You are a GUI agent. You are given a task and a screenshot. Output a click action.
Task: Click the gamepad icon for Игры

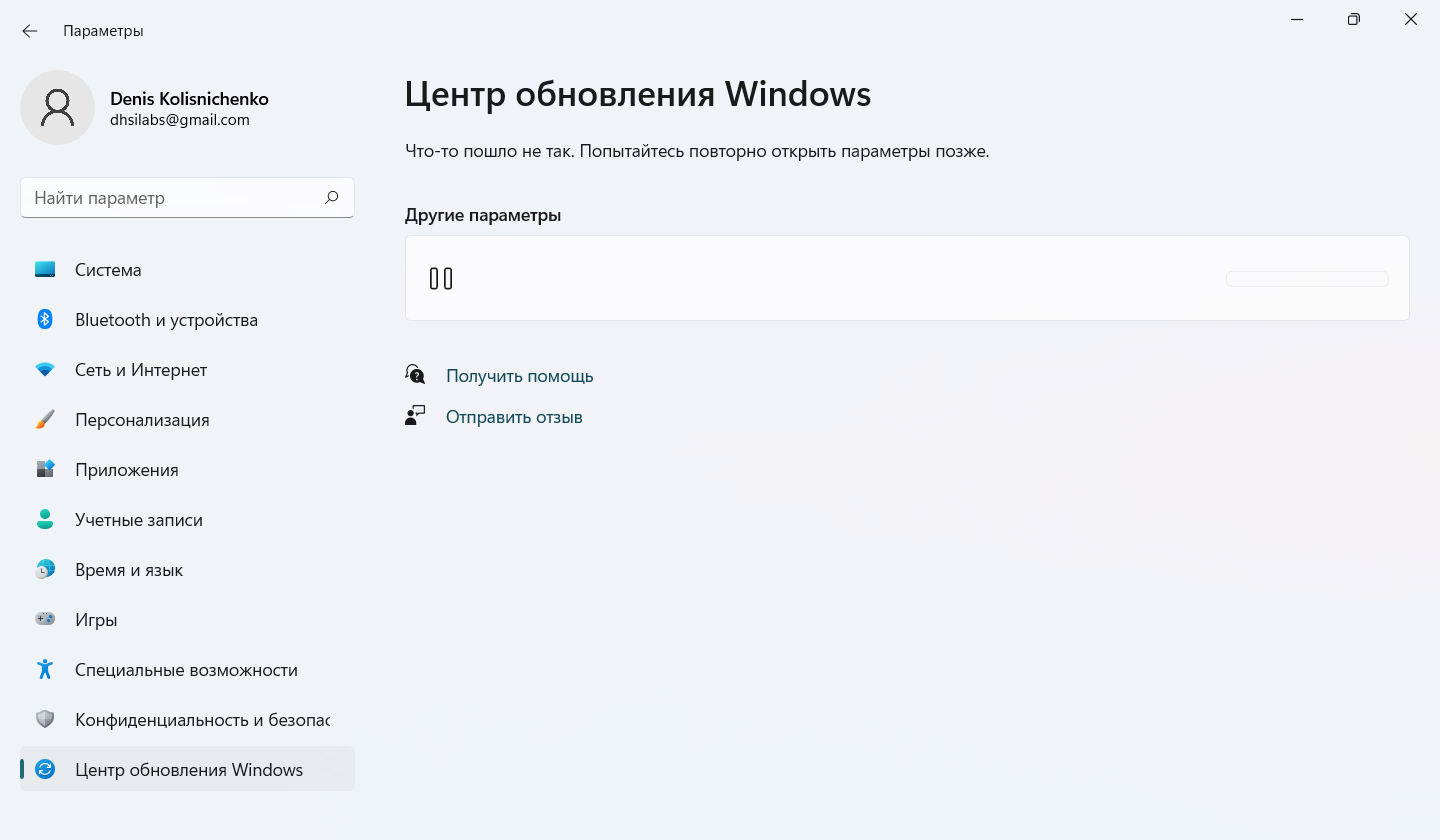45,620
